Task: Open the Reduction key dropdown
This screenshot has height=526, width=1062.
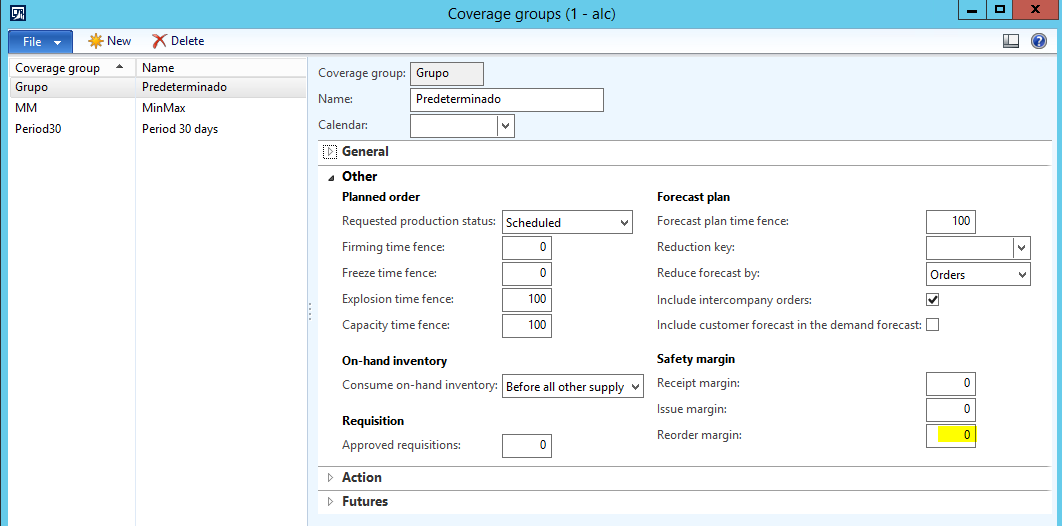Action: pos(1021,248)
